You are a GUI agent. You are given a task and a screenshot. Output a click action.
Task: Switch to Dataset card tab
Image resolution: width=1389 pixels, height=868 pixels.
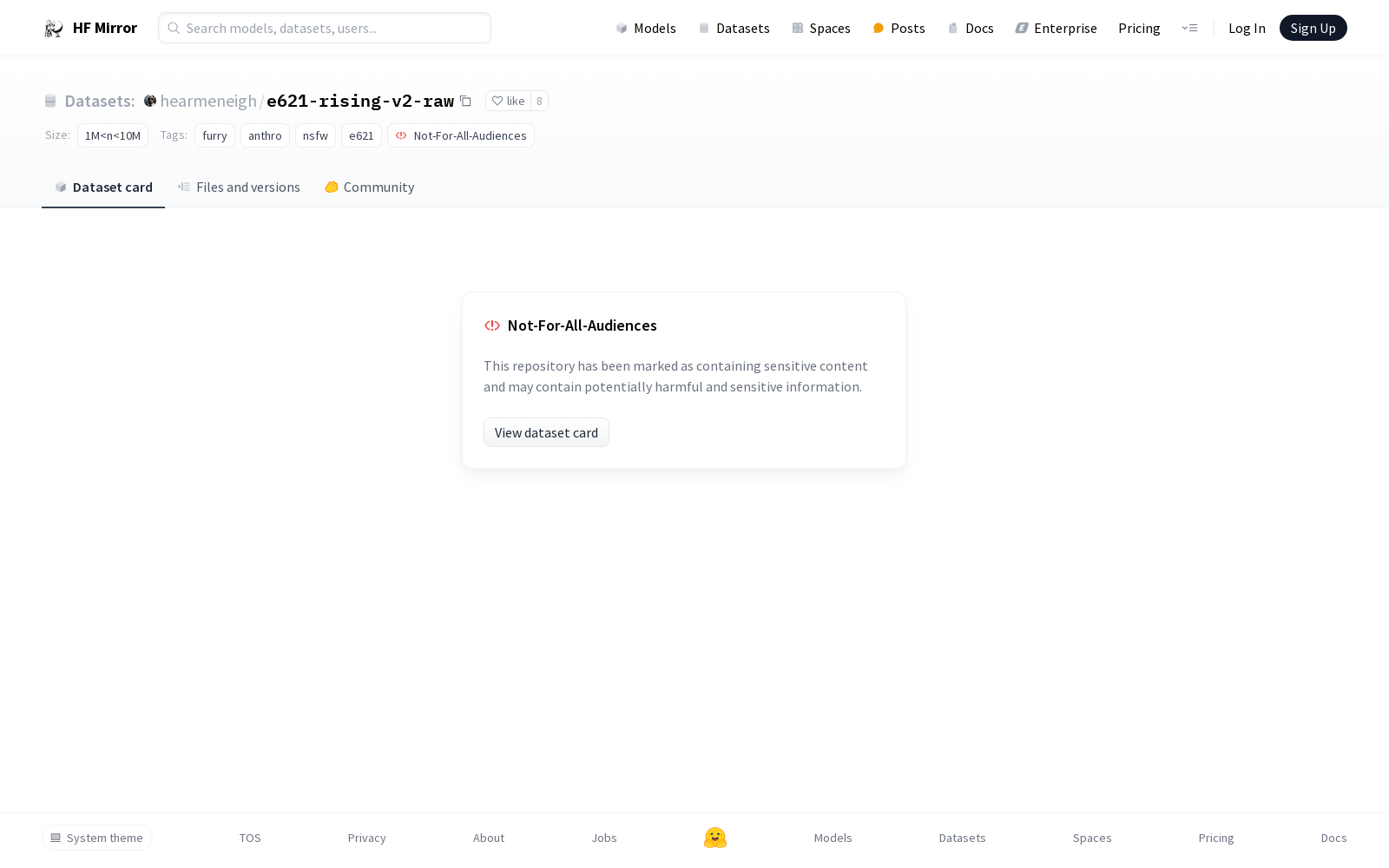click(103, 187)
